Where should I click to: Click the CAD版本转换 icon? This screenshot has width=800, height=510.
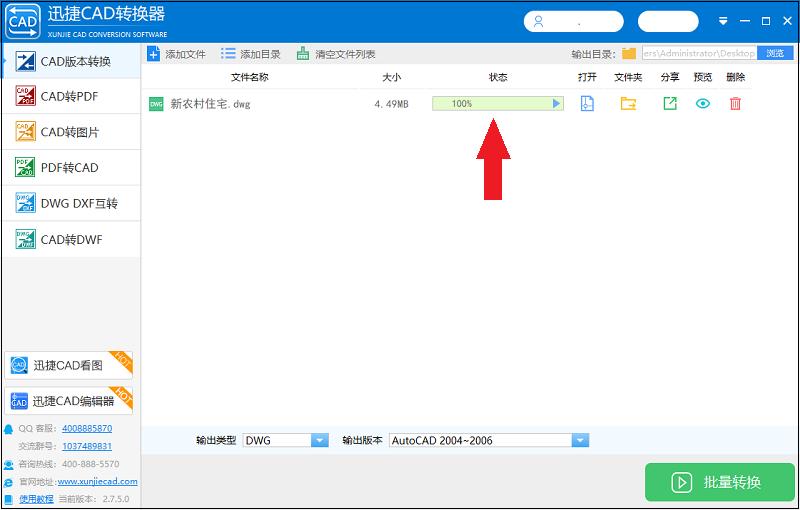pos(26,61)
